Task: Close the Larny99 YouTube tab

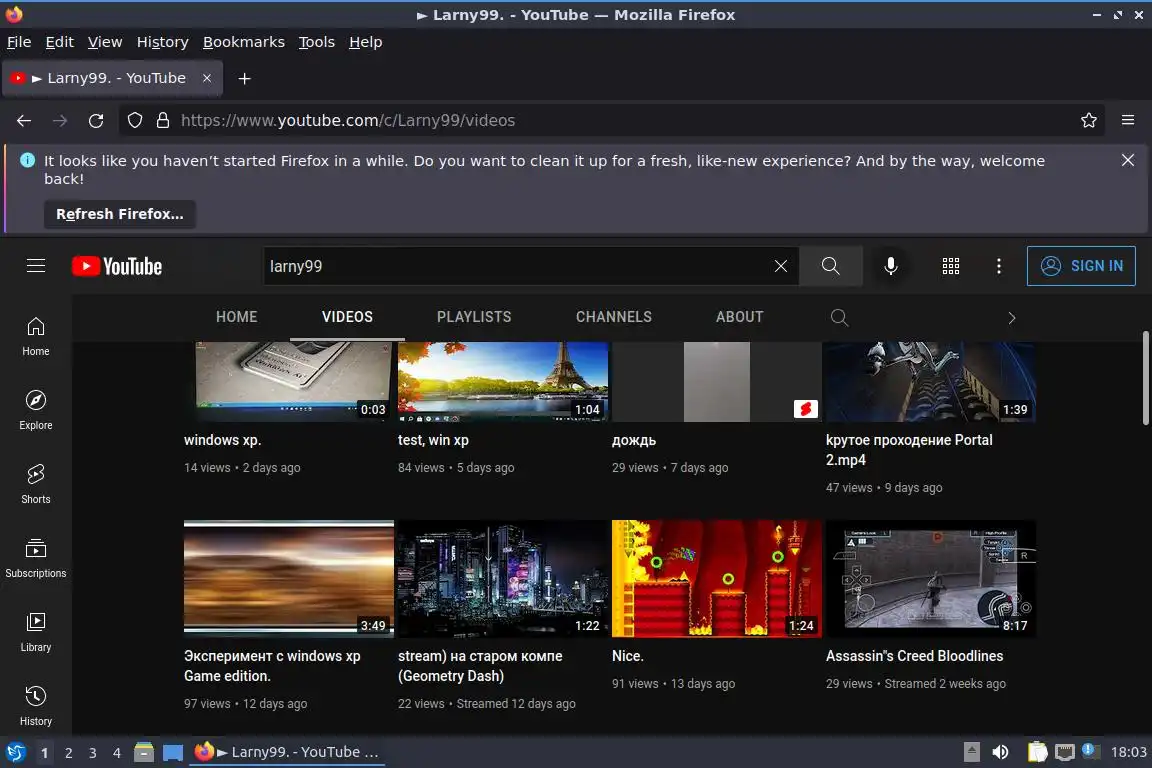Action: [x=207, y=78]
